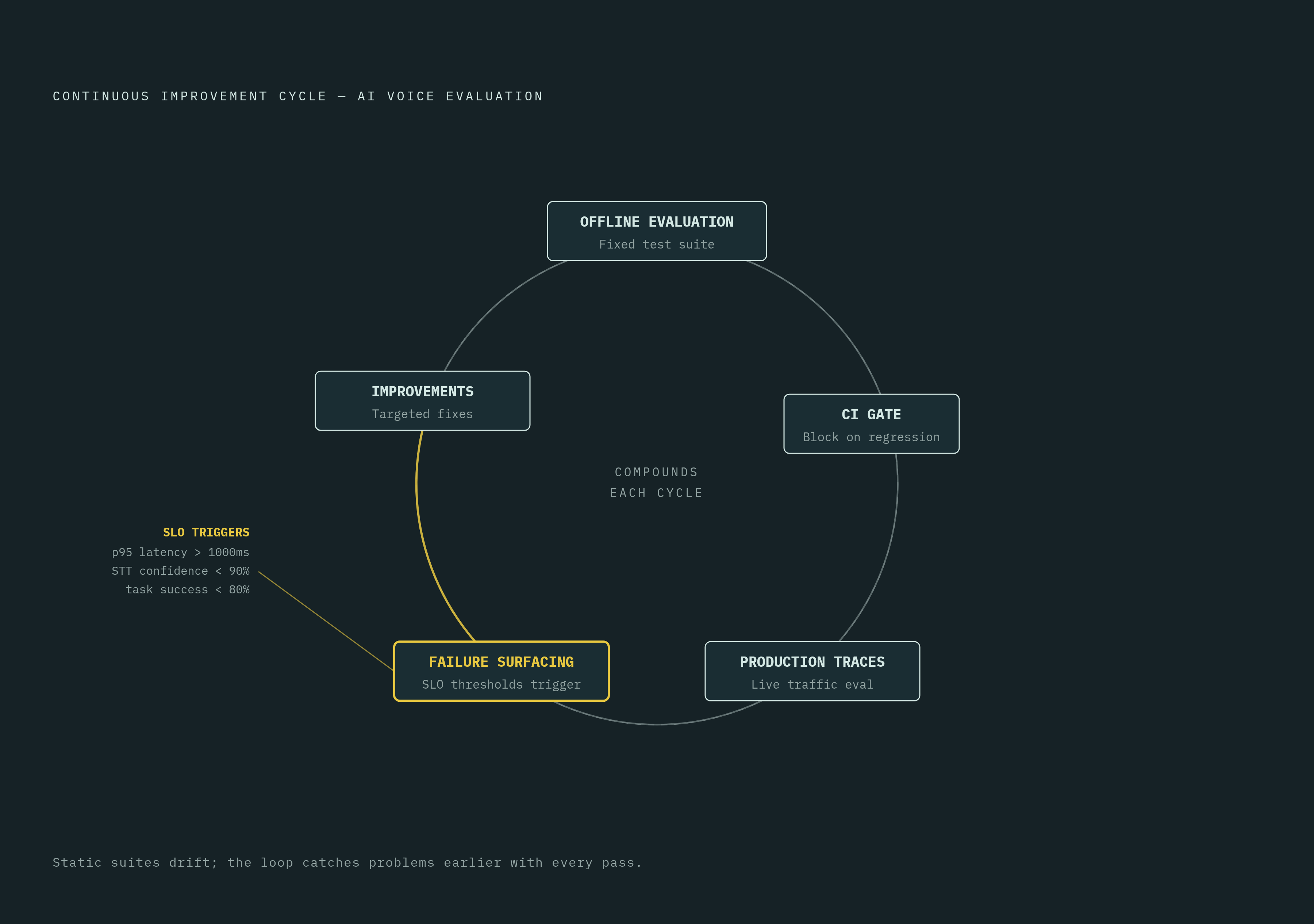This screenshot has width=1314, height=924.
Task: Click the 'EACH CYCLE' center text
Action: 656,493
